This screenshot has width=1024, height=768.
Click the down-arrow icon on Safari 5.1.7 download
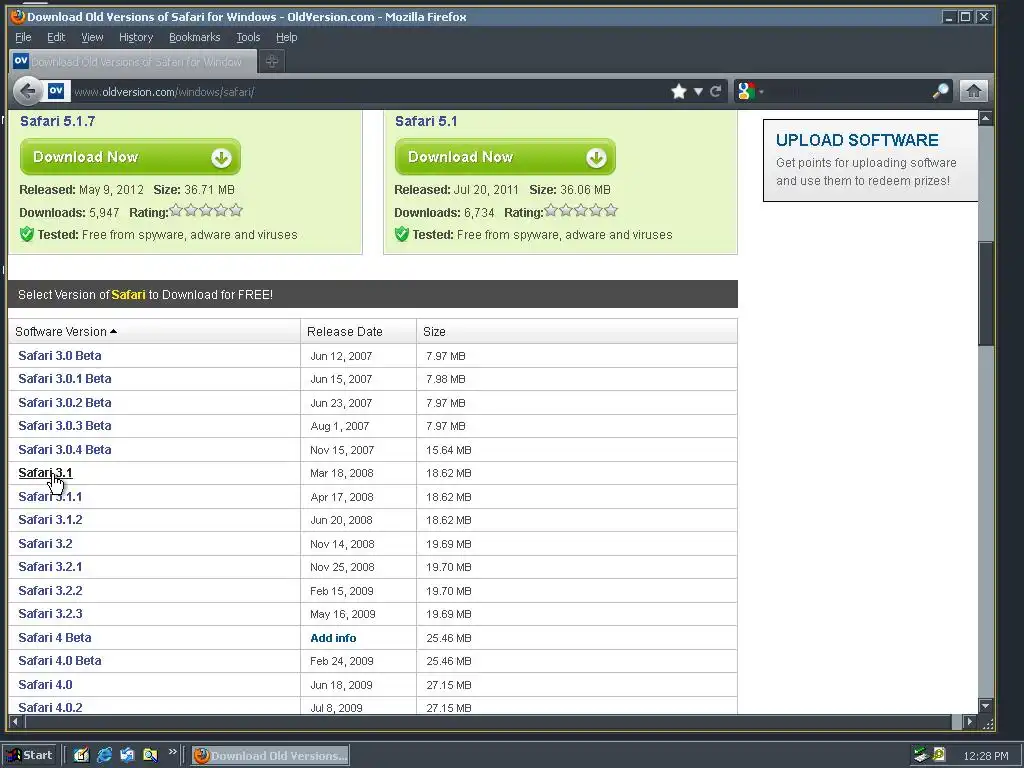click(x=221, y=157)
